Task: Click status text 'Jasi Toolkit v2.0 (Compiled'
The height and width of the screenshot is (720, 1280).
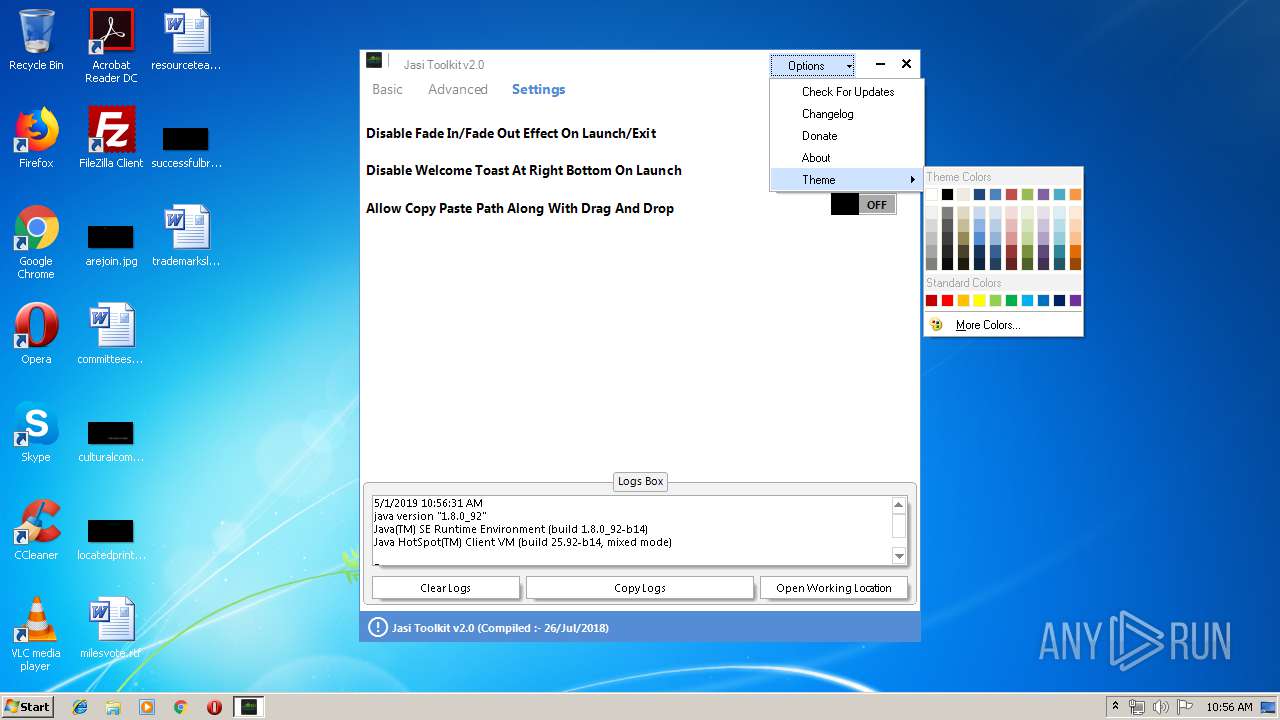Action: click(x=500, y=628)
